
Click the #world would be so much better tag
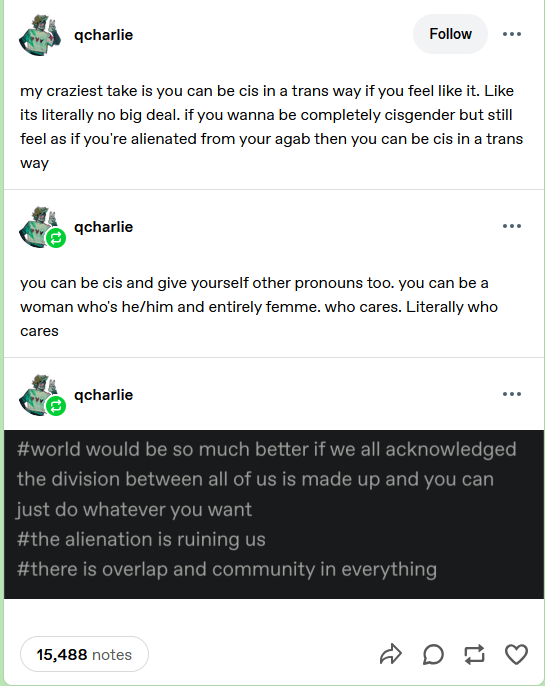pos(266,480)
